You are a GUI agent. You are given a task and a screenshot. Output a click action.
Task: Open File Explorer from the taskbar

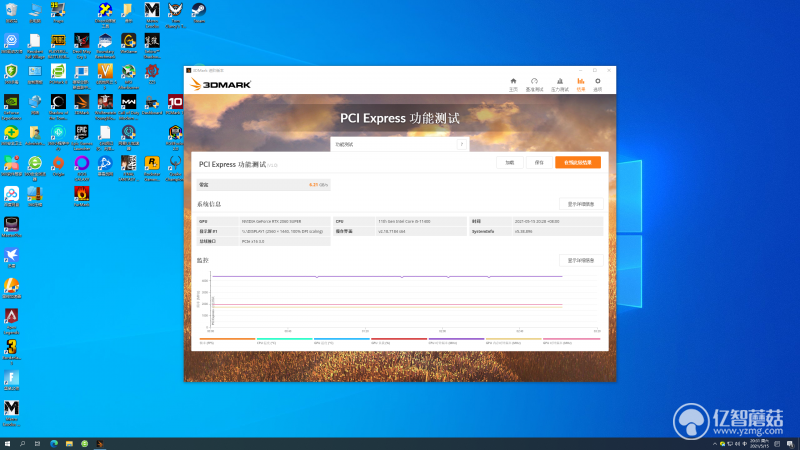(69, 444)
